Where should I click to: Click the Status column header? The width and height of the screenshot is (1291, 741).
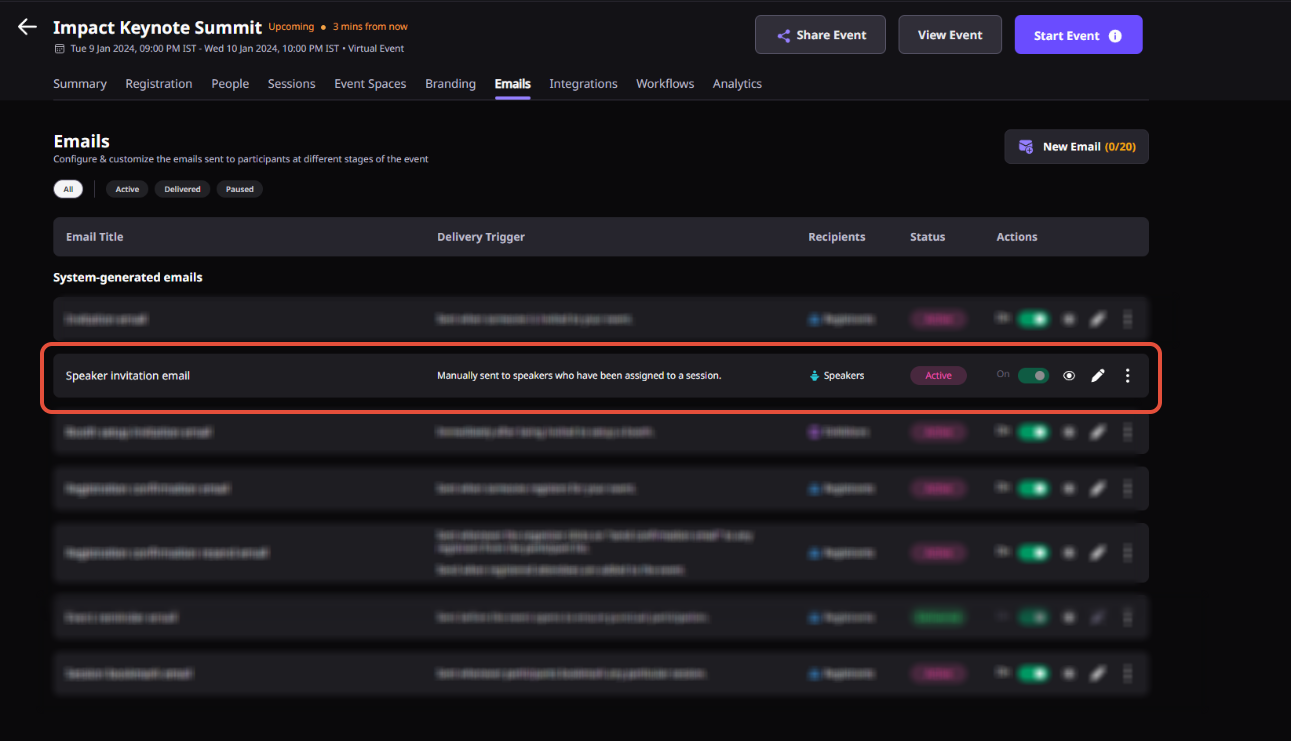pyautogui.click(x=927, y=237)
